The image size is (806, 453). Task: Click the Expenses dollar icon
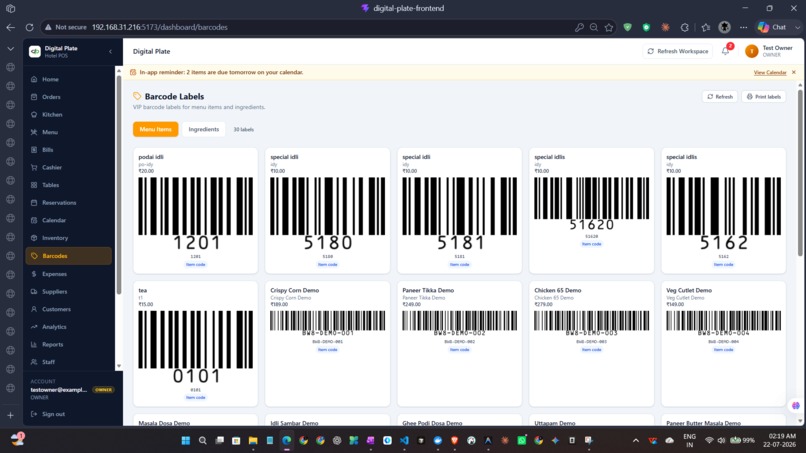click(x=34, y=274)
